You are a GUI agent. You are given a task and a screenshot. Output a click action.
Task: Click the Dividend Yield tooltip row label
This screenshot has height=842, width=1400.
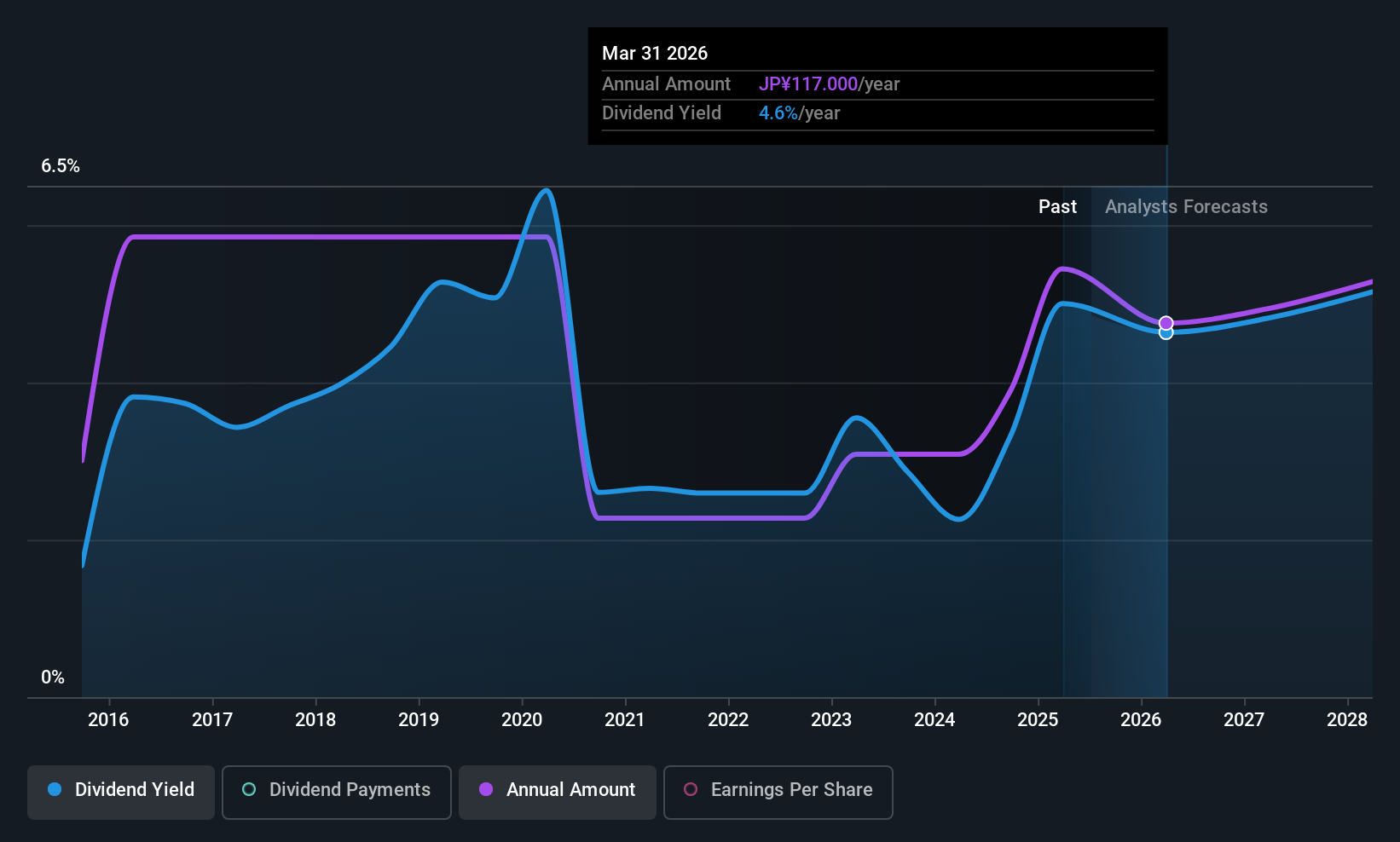tap(662, 113)
